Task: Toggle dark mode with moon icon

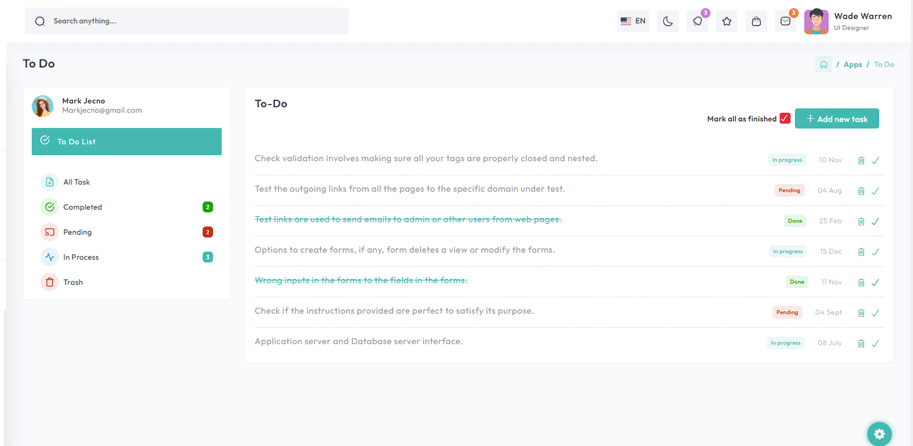Action: (x=668, y=21)
